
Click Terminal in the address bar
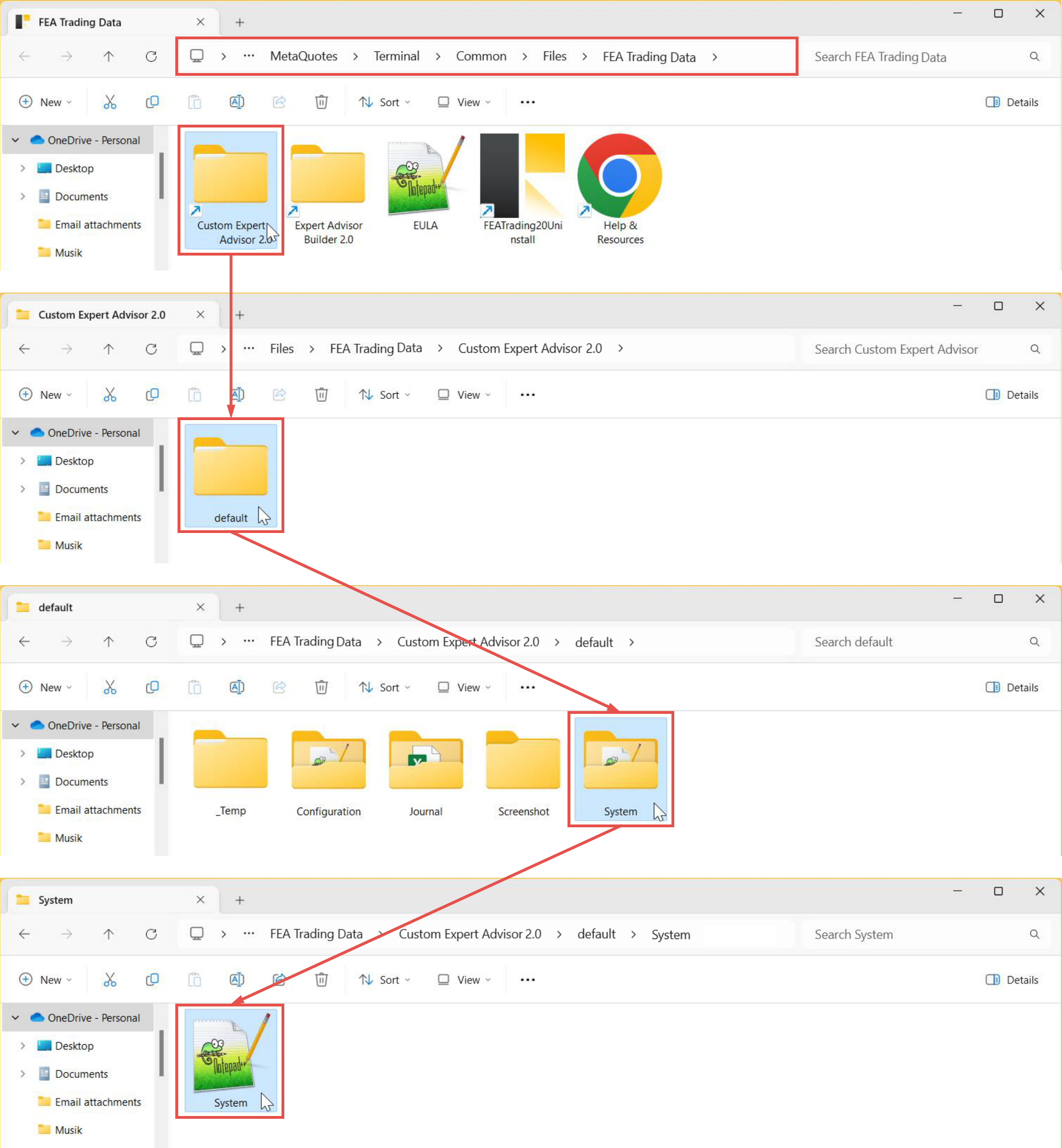point(396,56)
